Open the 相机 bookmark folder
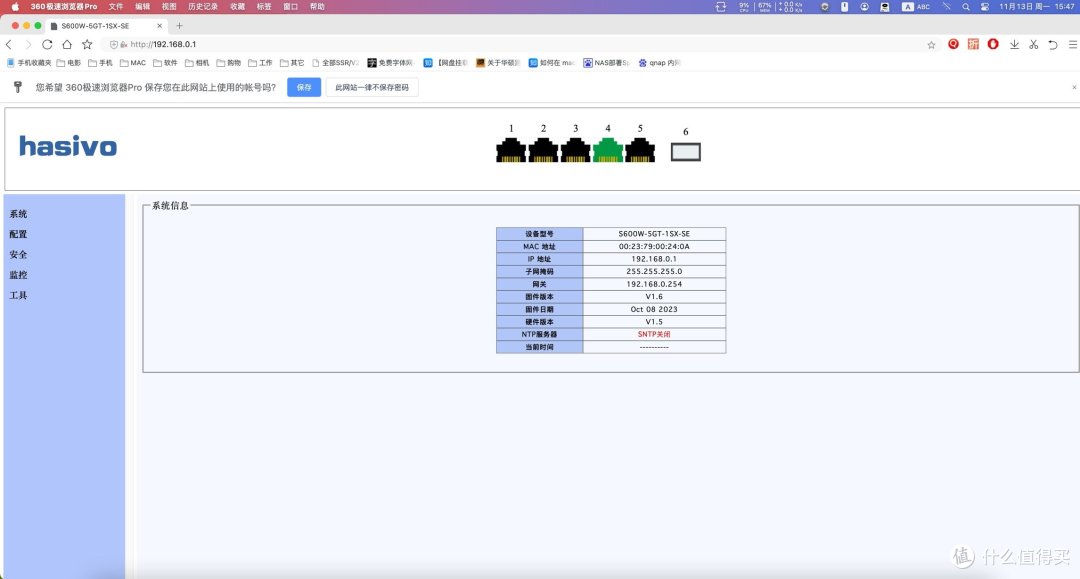This screenshot has width=1080, height=579. click(x=197, y=63)
